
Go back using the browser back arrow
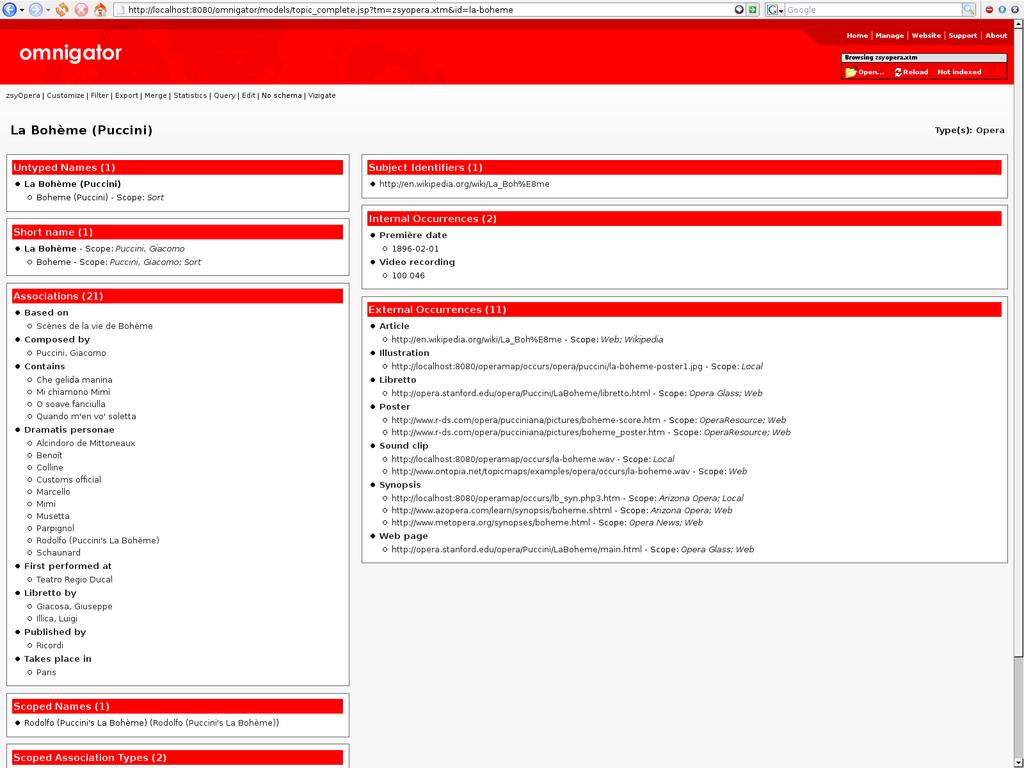(x=9, y=10)
